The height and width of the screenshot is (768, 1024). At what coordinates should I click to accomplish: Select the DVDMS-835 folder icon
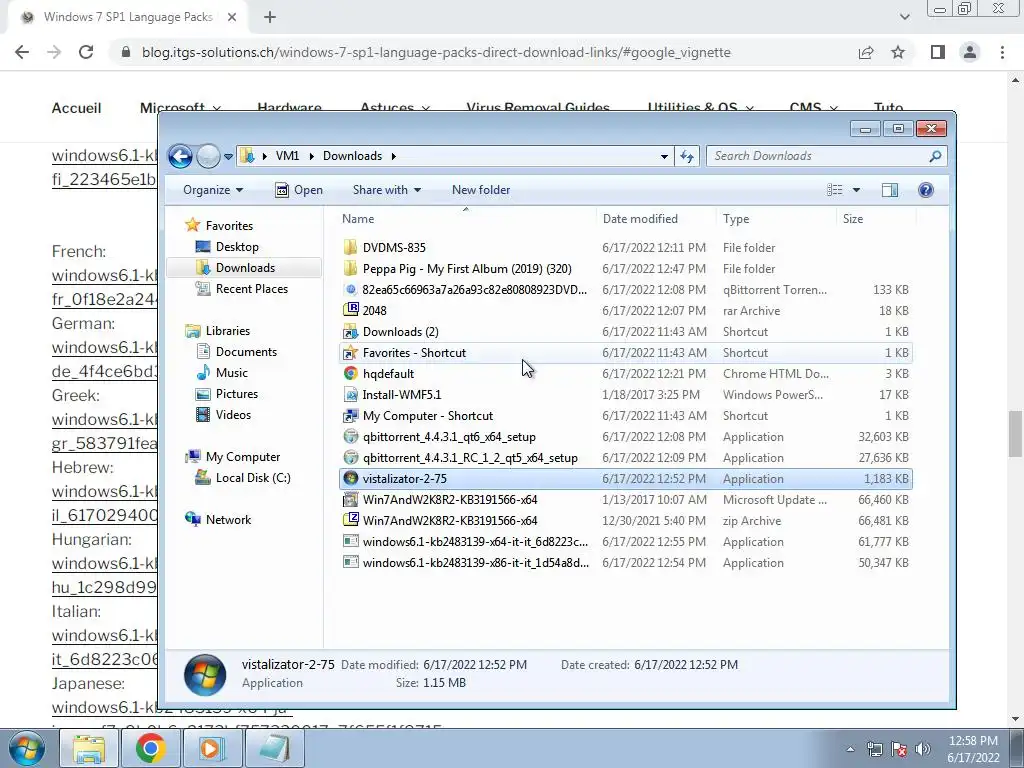coord(351,248)
